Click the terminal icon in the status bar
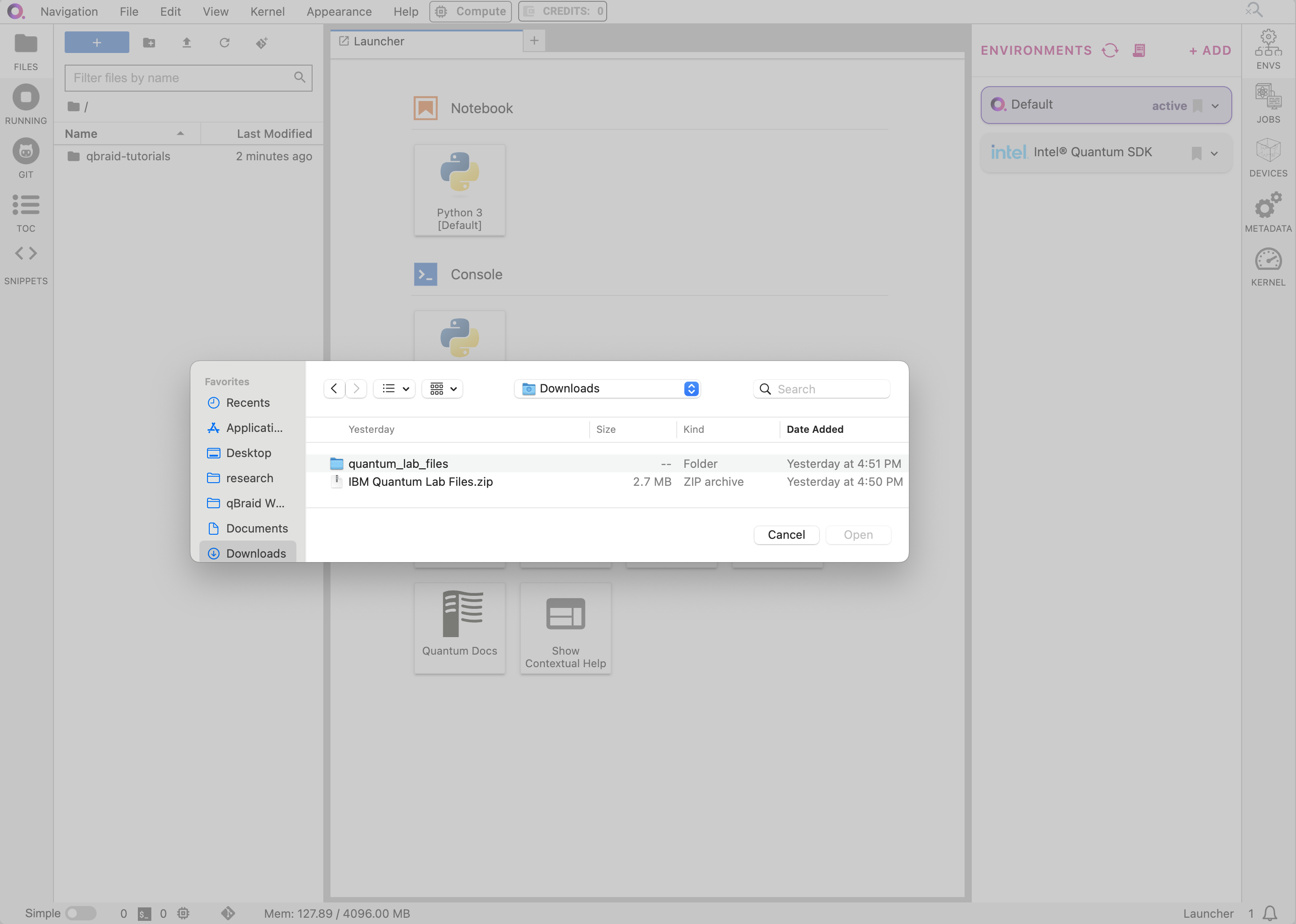The image size is (1296, 924). coord(145,913)
